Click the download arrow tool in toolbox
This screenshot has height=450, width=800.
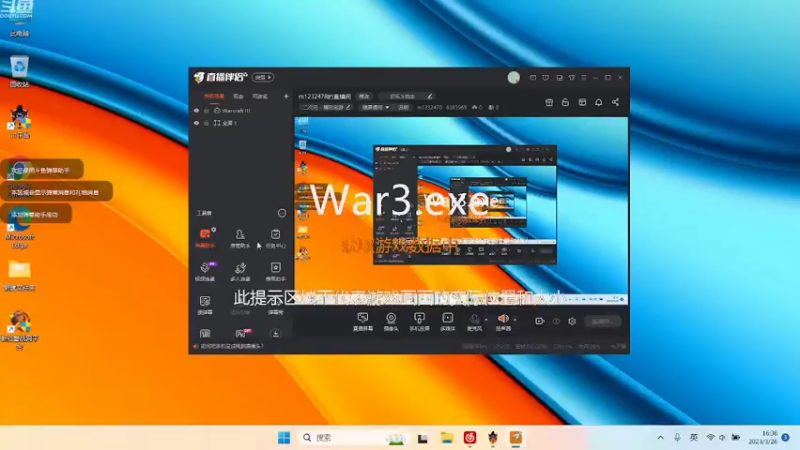click(x=276, y=334)
